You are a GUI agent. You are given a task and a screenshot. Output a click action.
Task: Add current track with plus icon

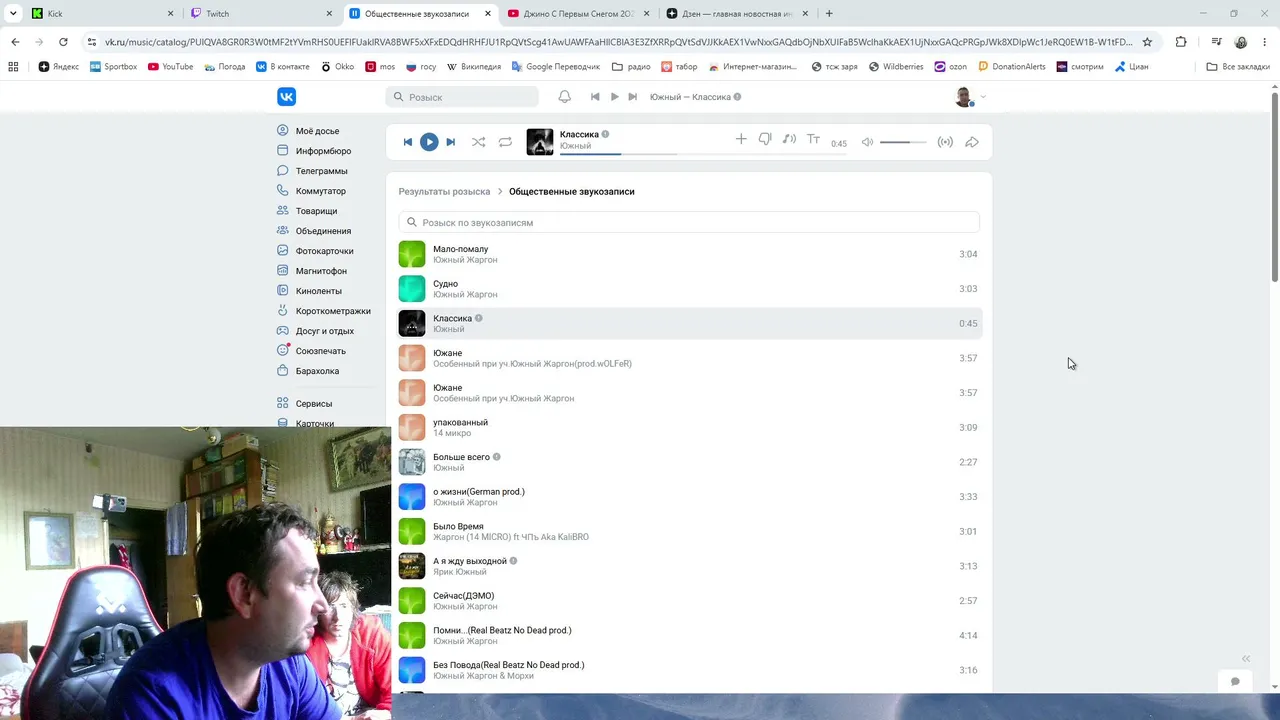[x=741, y=139]
